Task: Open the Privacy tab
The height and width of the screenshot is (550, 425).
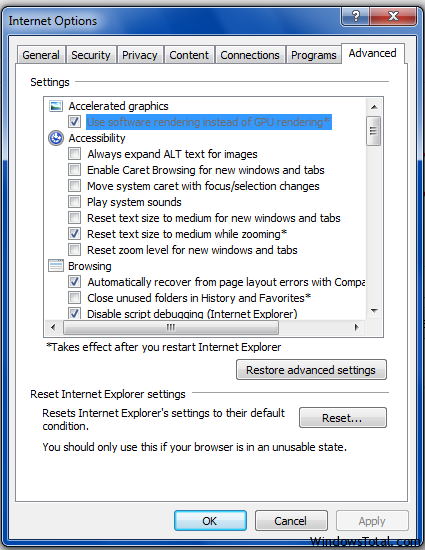Action: [140, 55]
